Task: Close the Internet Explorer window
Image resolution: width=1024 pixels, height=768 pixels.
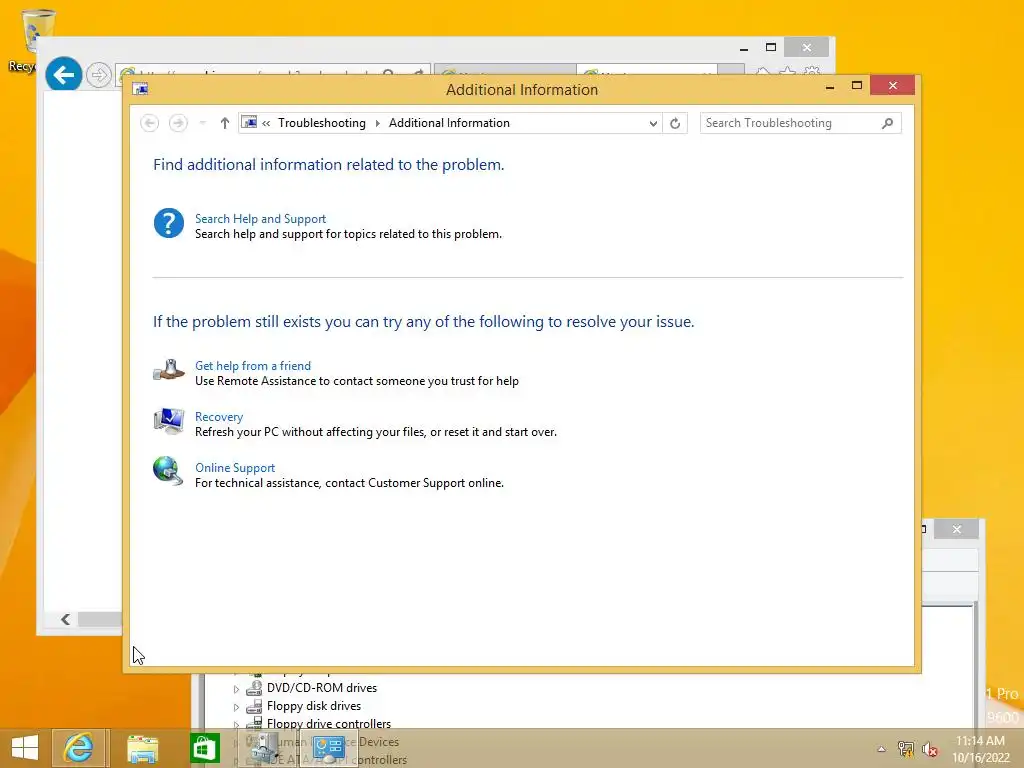Action: click(807, 47)
